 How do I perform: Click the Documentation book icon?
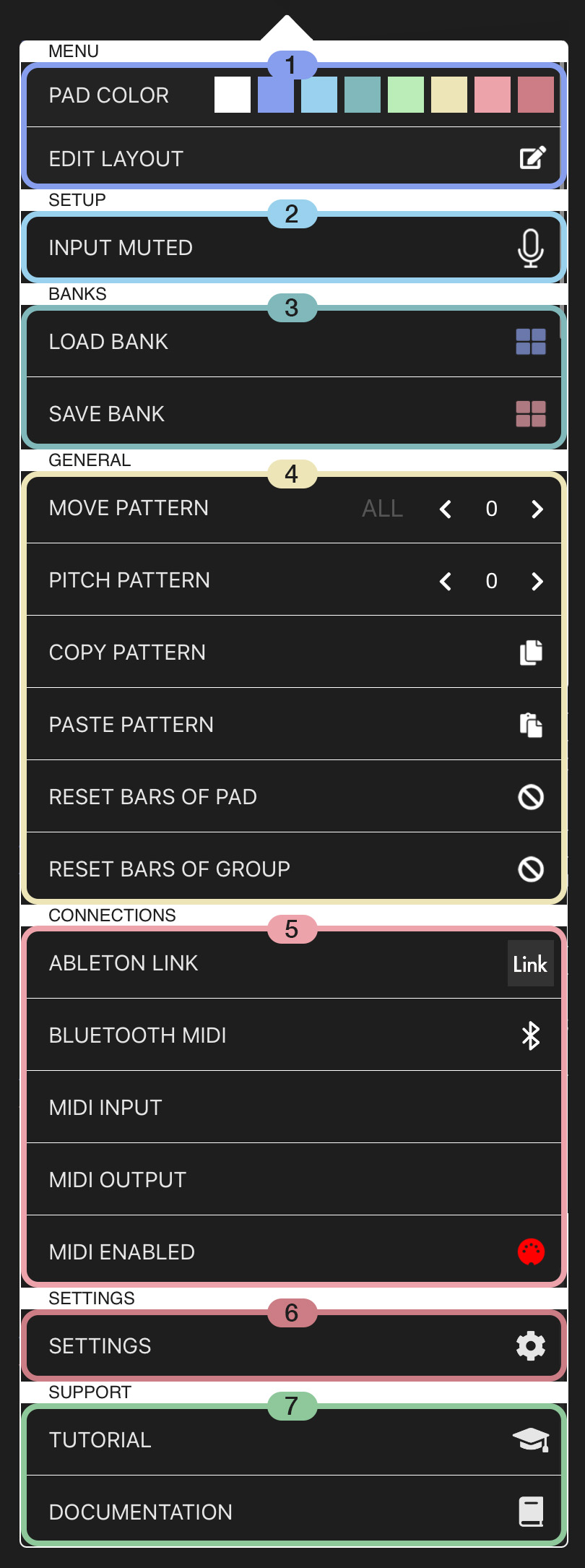click(531, 1512)
